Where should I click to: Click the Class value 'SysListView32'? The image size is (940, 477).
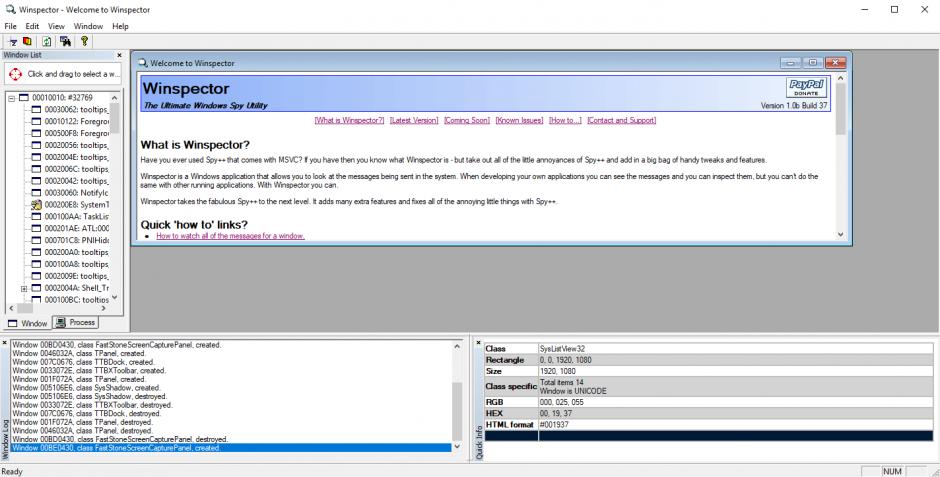[562, 349]
